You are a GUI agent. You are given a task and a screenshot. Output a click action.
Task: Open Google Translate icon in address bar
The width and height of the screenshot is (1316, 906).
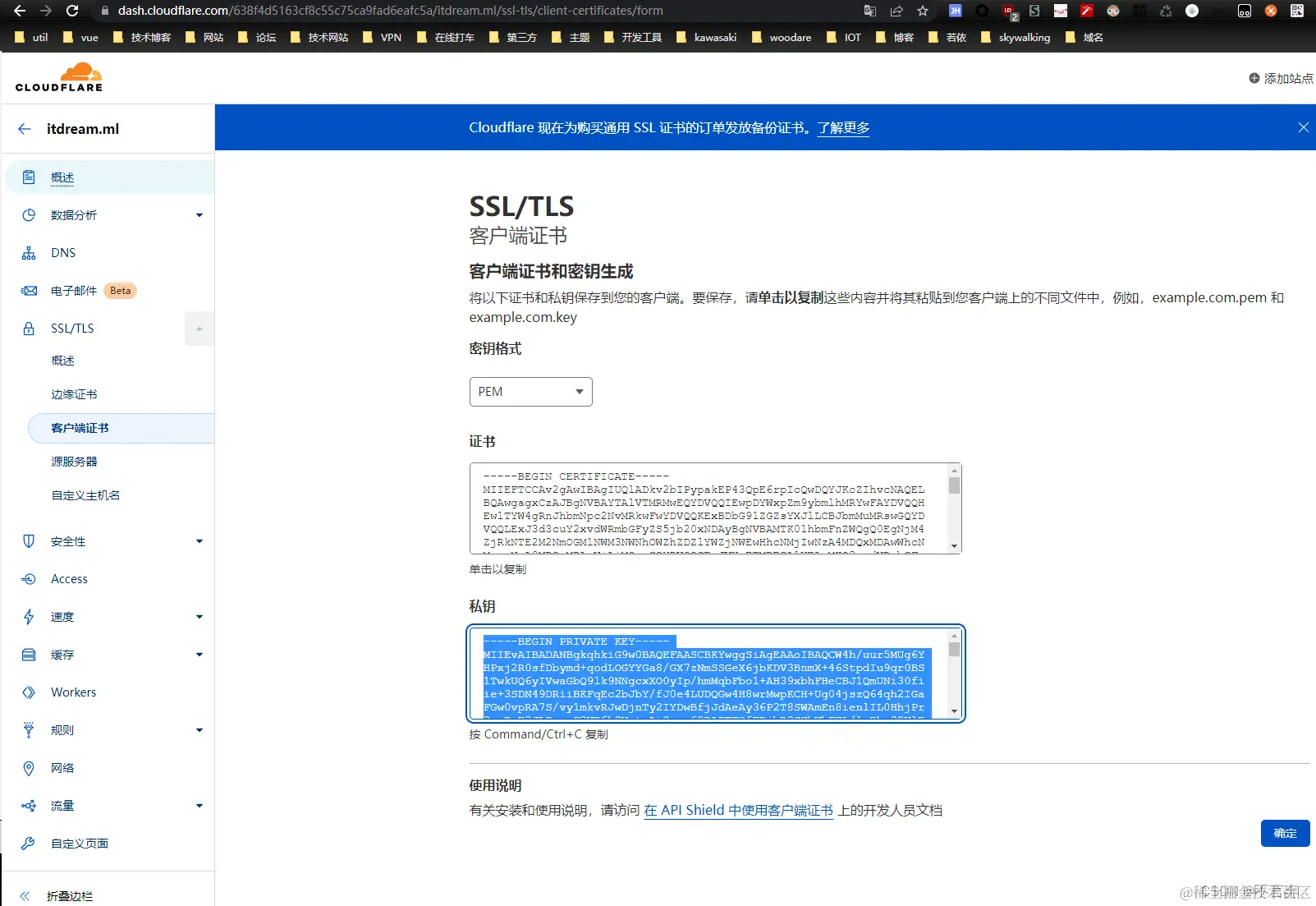click(869, 11)
